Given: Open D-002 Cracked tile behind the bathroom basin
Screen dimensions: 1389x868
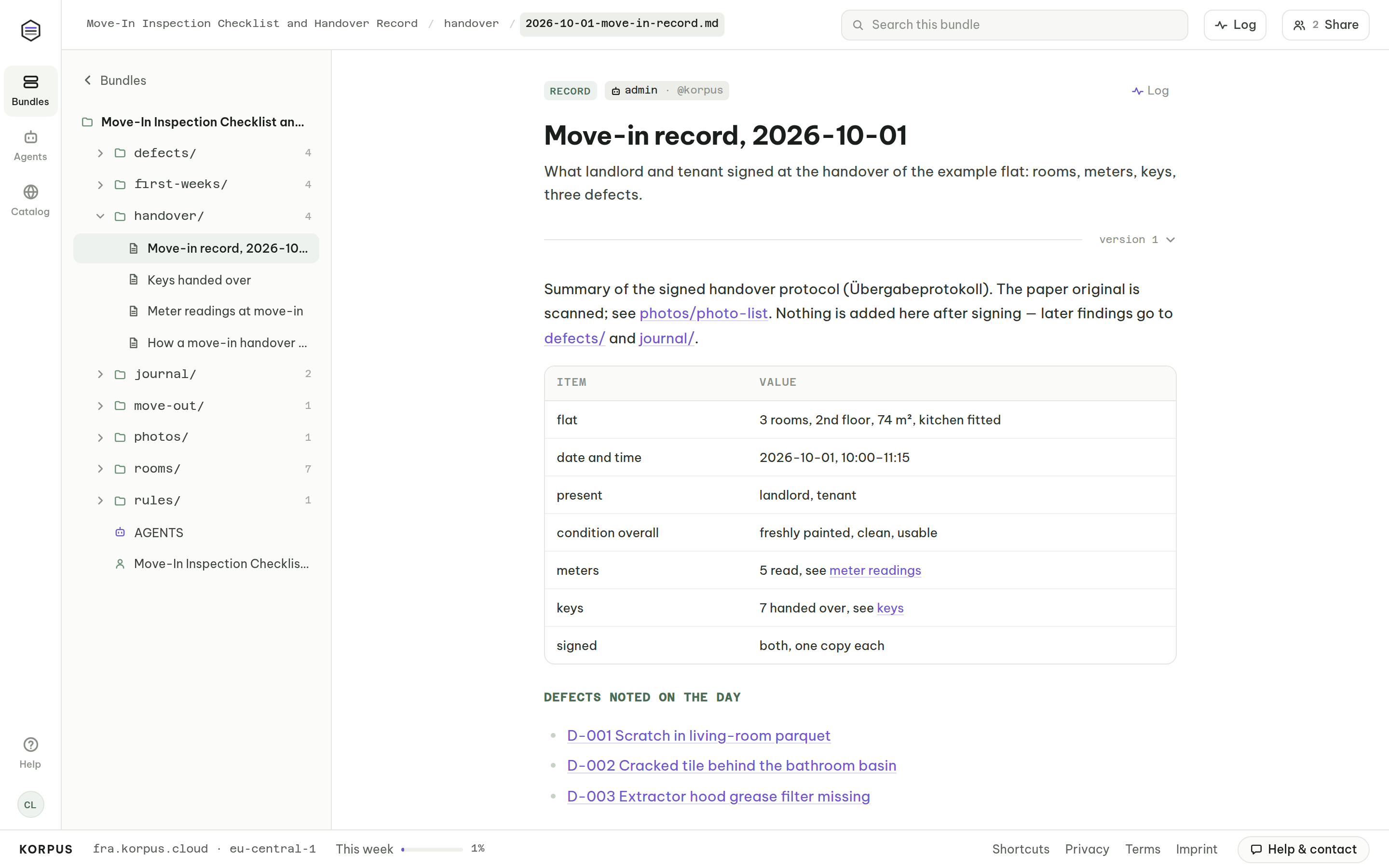Looking at the screenshot, I should point(731,766).
